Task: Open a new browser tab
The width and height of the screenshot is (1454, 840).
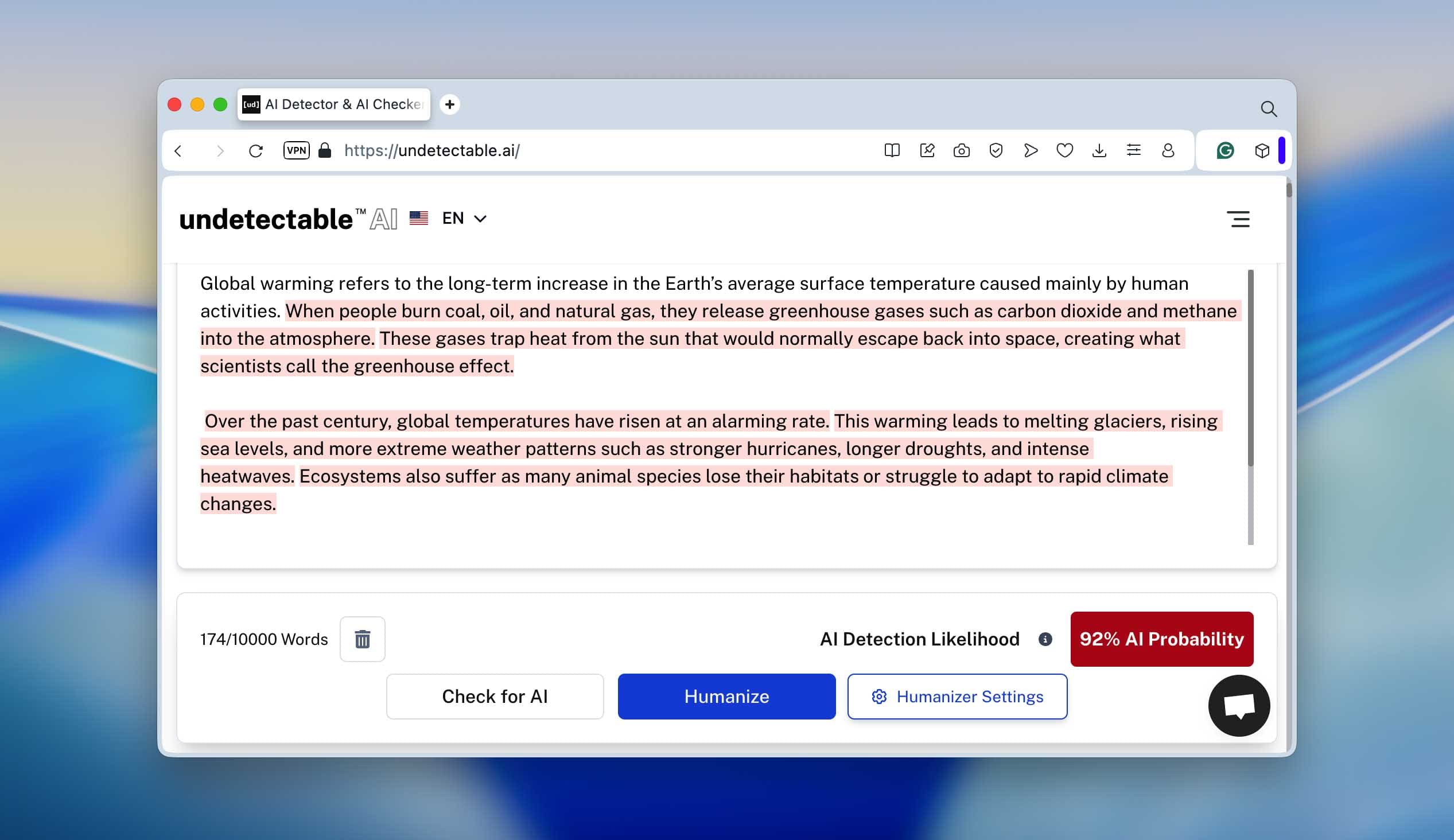Action: (450, 104)
